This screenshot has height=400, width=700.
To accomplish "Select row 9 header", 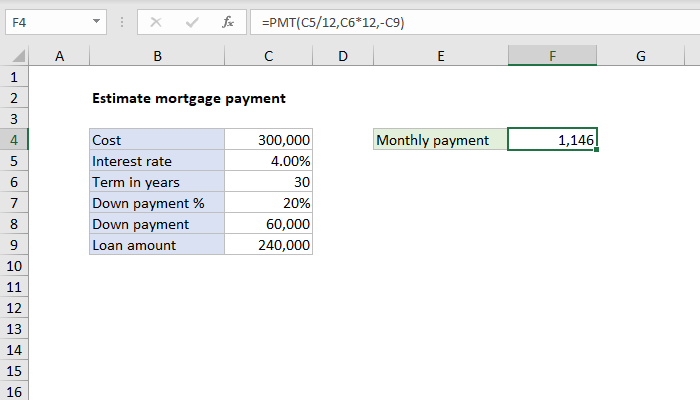I will (x=14, y=245).
